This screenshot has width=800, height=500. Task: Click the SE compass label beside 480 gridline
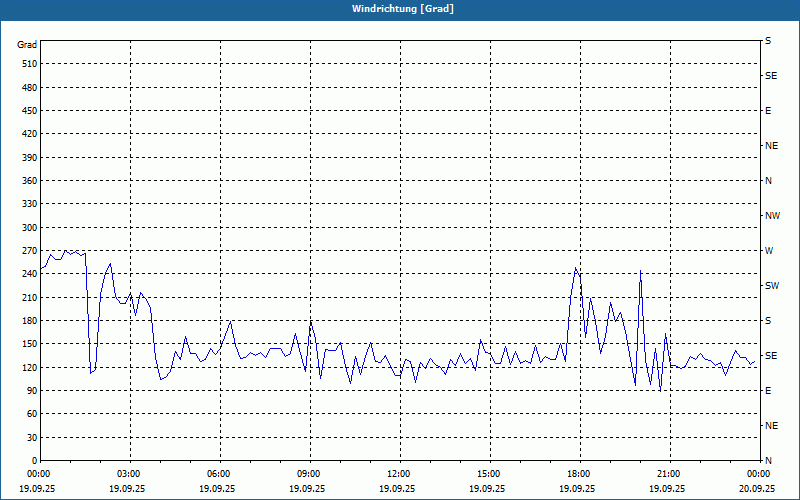pos(771,76)
